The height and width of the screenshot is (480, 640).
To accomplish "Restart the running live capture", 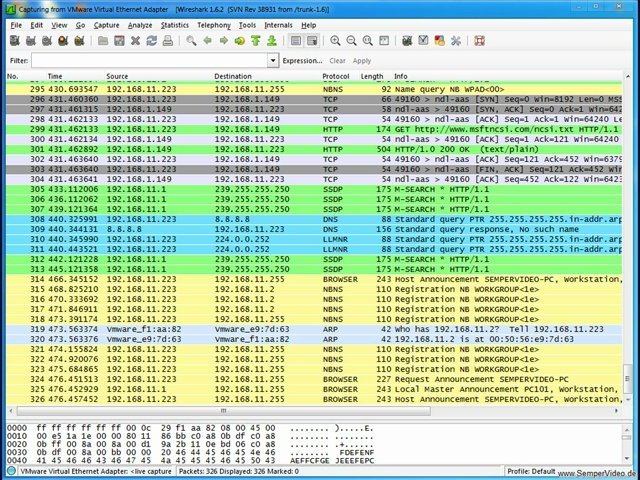I will pyautogui.click(x=79, y=41).
